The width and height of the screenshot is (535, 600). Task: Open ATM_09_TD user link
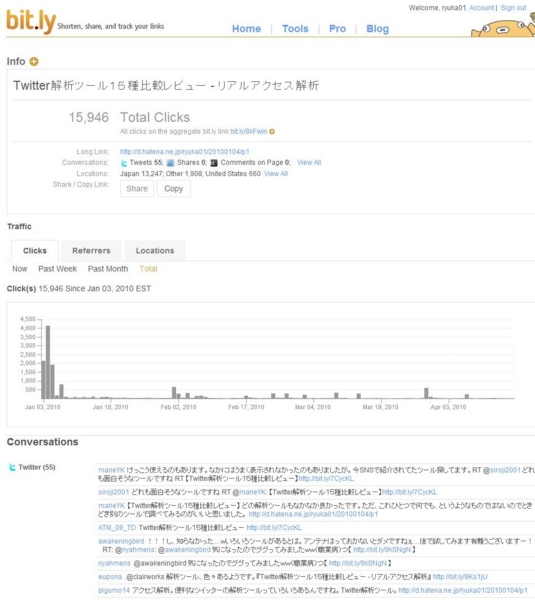pyautogui.click(x=117, y=528)
